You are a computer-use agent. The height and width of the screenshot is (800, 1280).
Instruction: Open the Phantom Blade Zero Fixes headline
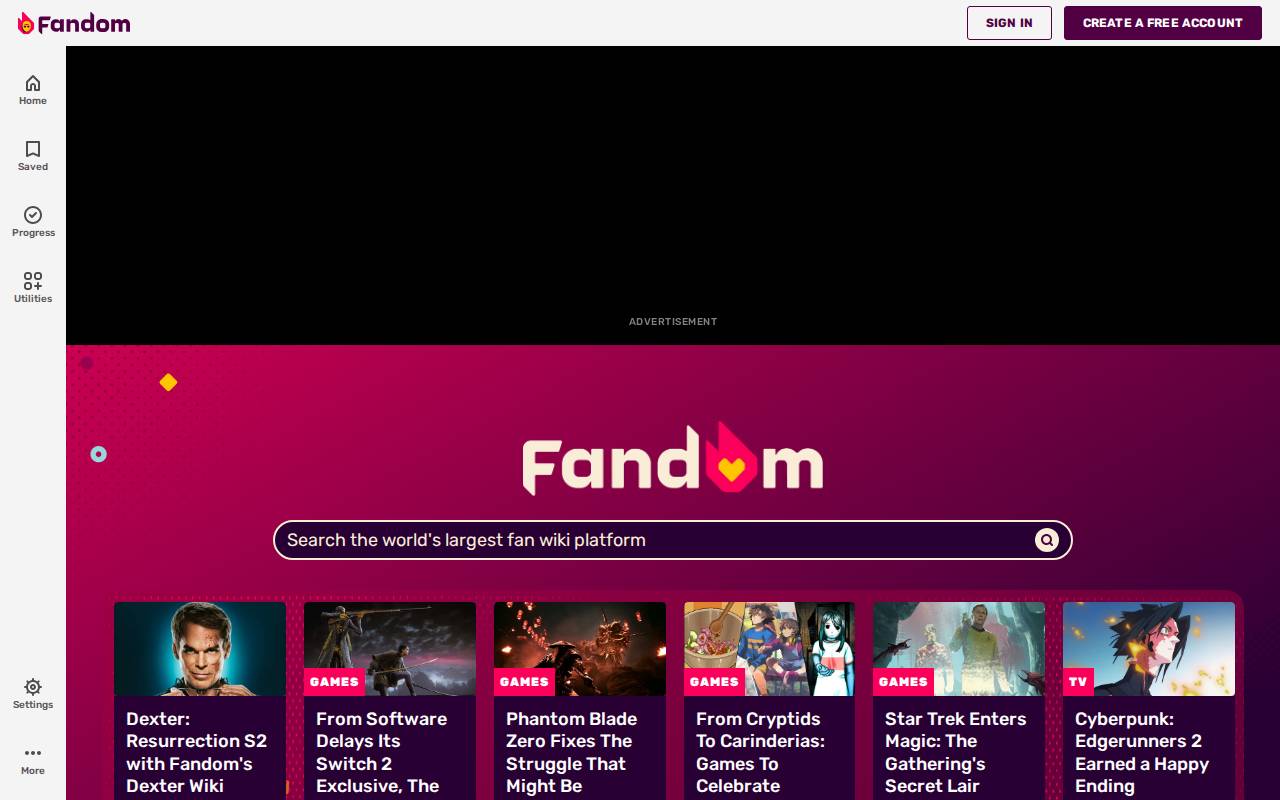point(572,753)
